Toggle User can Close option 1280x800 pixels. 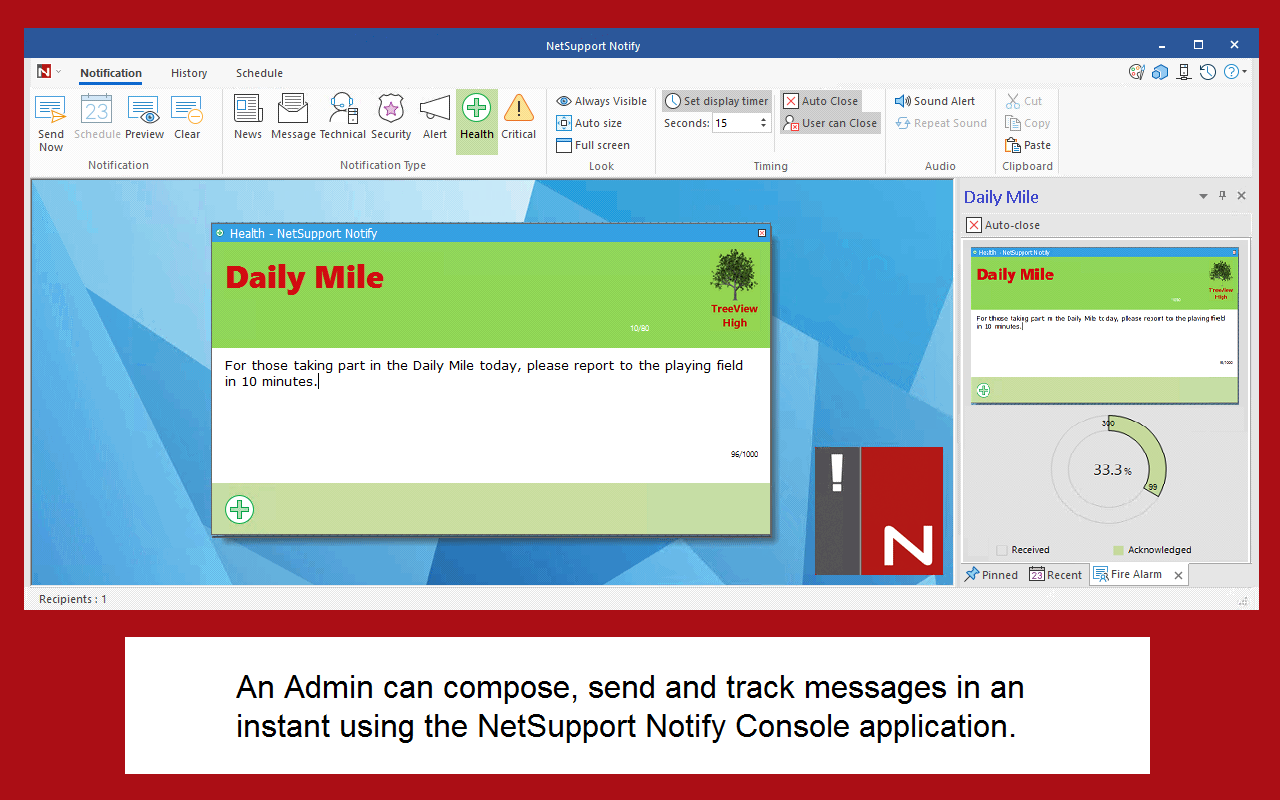click(x=830, y=123)
